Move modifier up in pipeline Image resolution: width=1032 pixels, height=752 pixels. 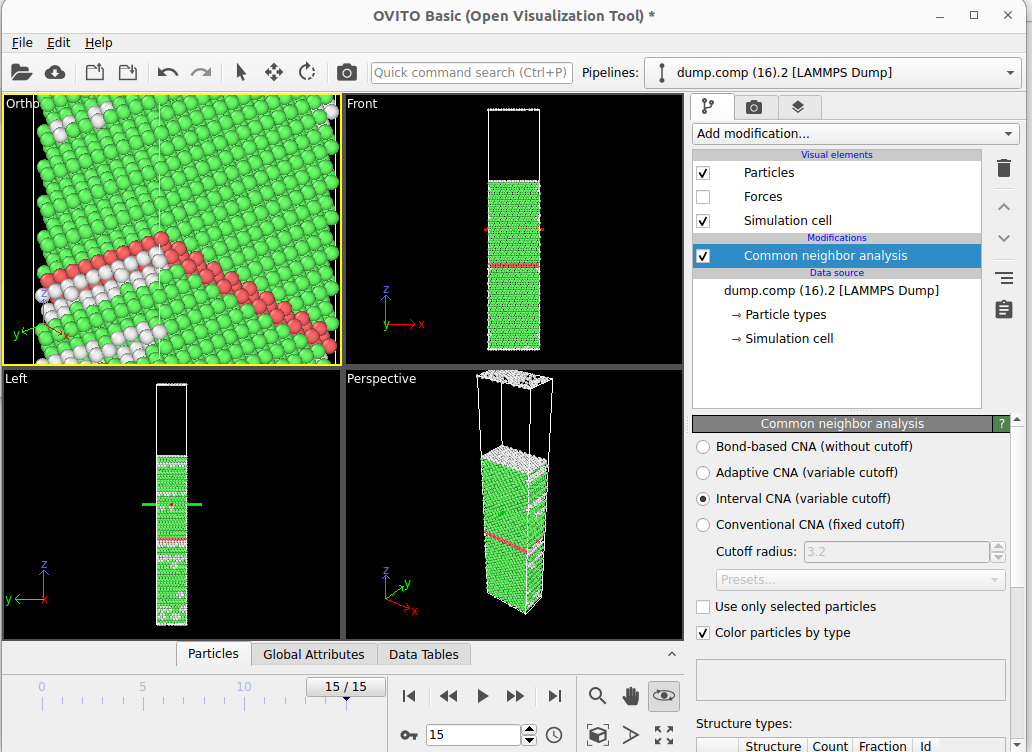click(1004, 207)
